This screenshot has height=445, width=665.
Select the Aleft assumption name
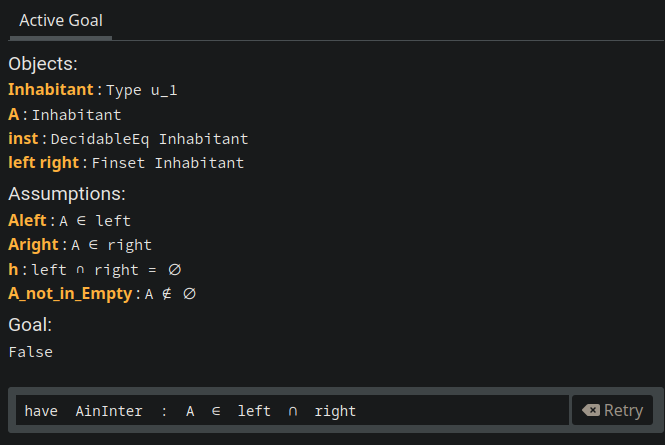tap(27, 220)
